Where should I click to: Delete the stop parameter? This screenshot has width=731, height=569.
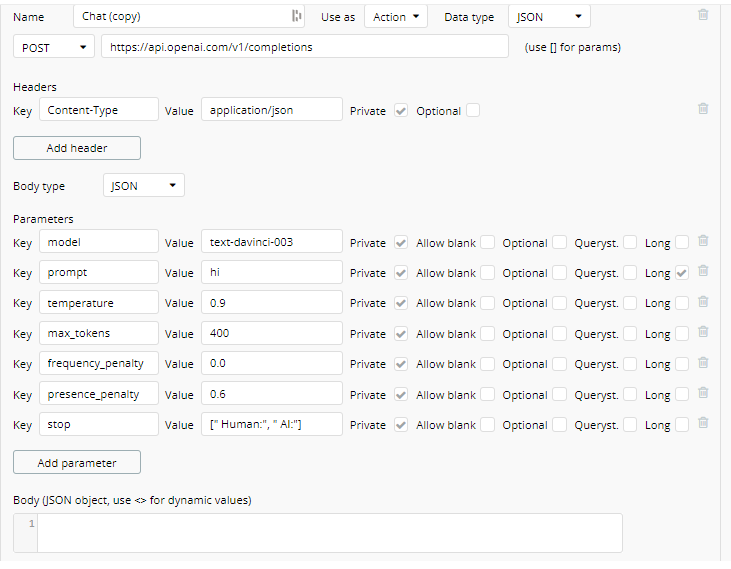(x=703, y=424)
